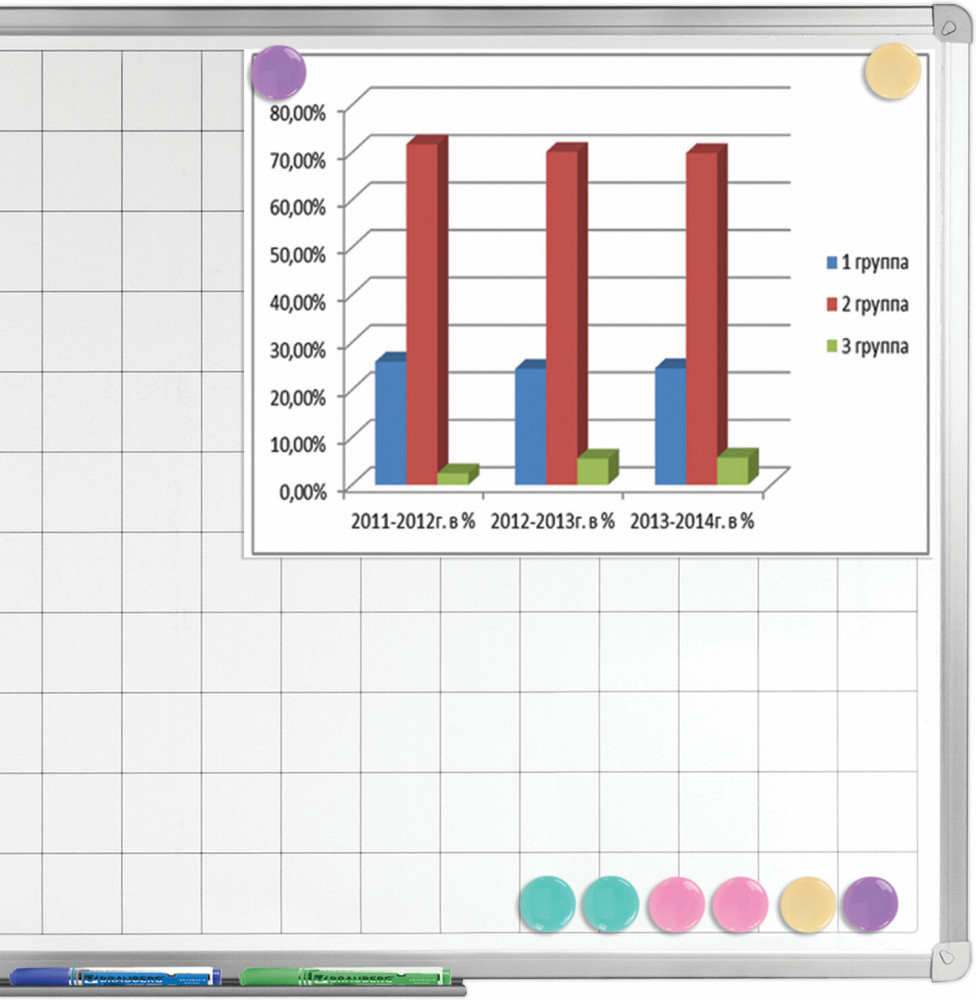Viewport: 976px width, 1000px height.
Task: Click the purple magnet on the chart's top-left corner
Action: (277, 72)
